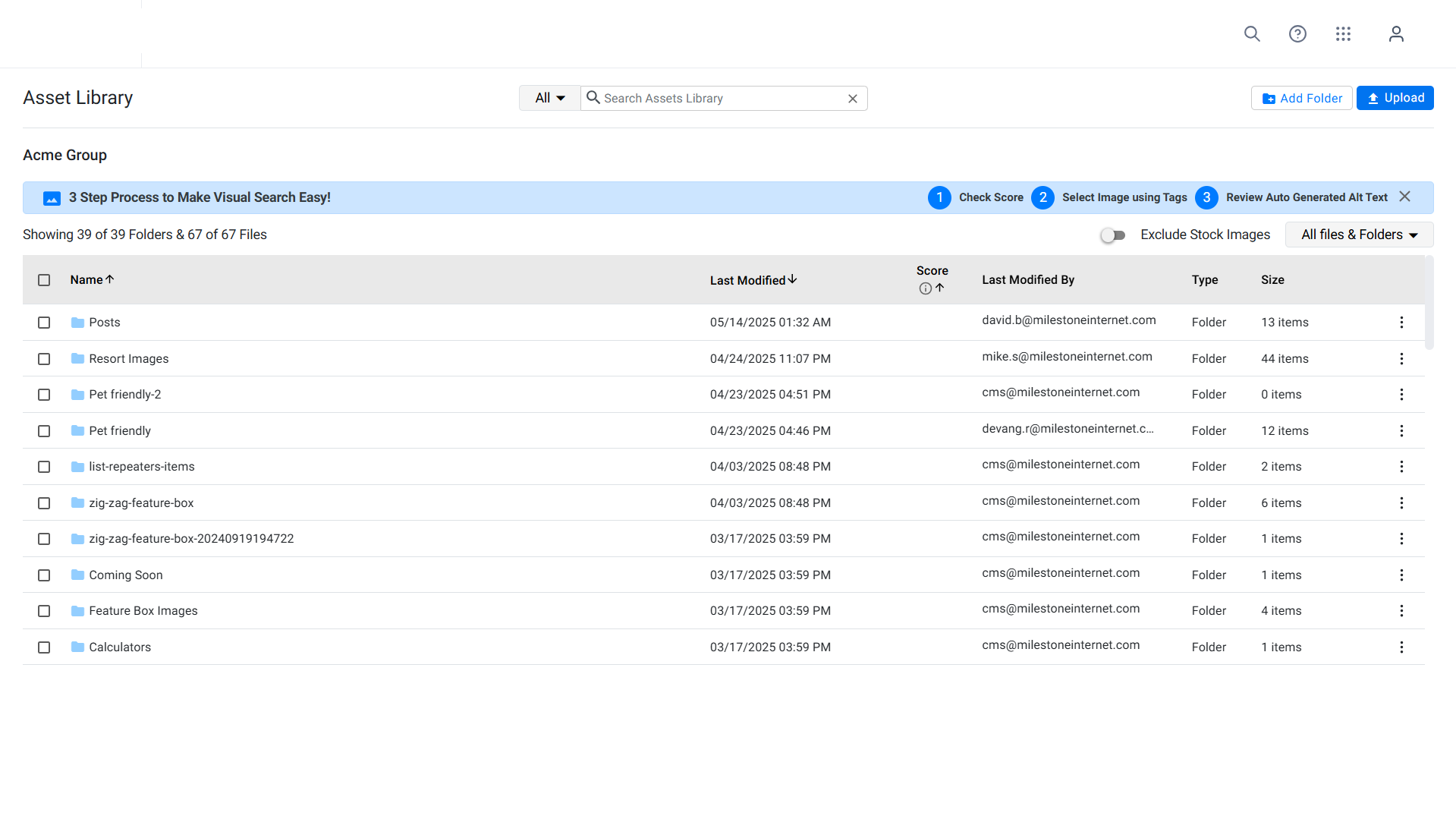The image size is (1456, 819).
Task: Open the Feature Box Images folder
Action: (143, 611)
